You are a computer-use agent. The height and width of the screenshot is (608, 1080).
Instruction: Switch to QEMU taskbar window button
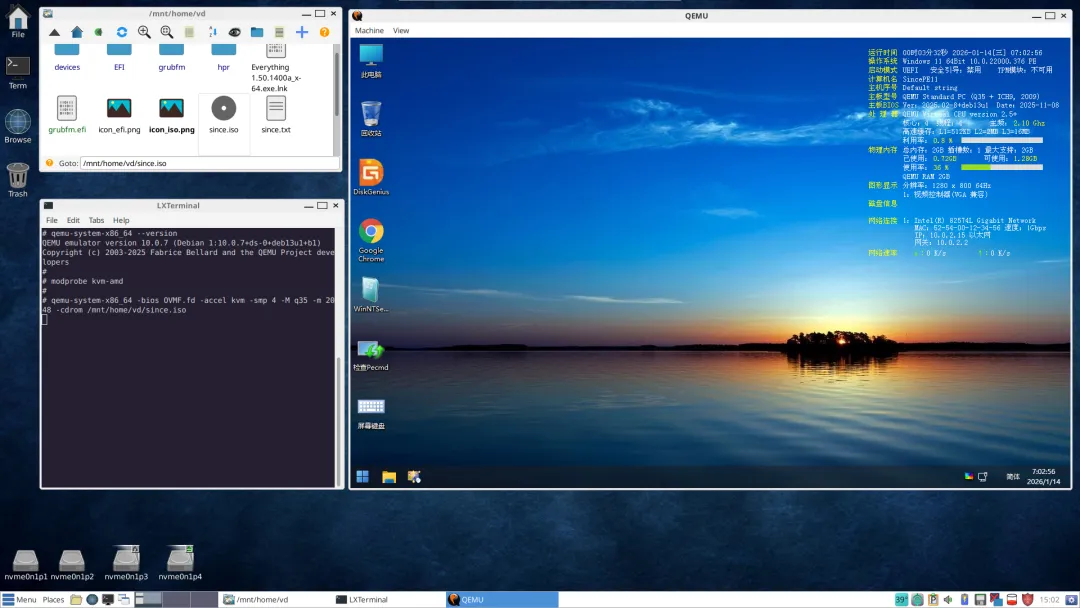(501, 600)
